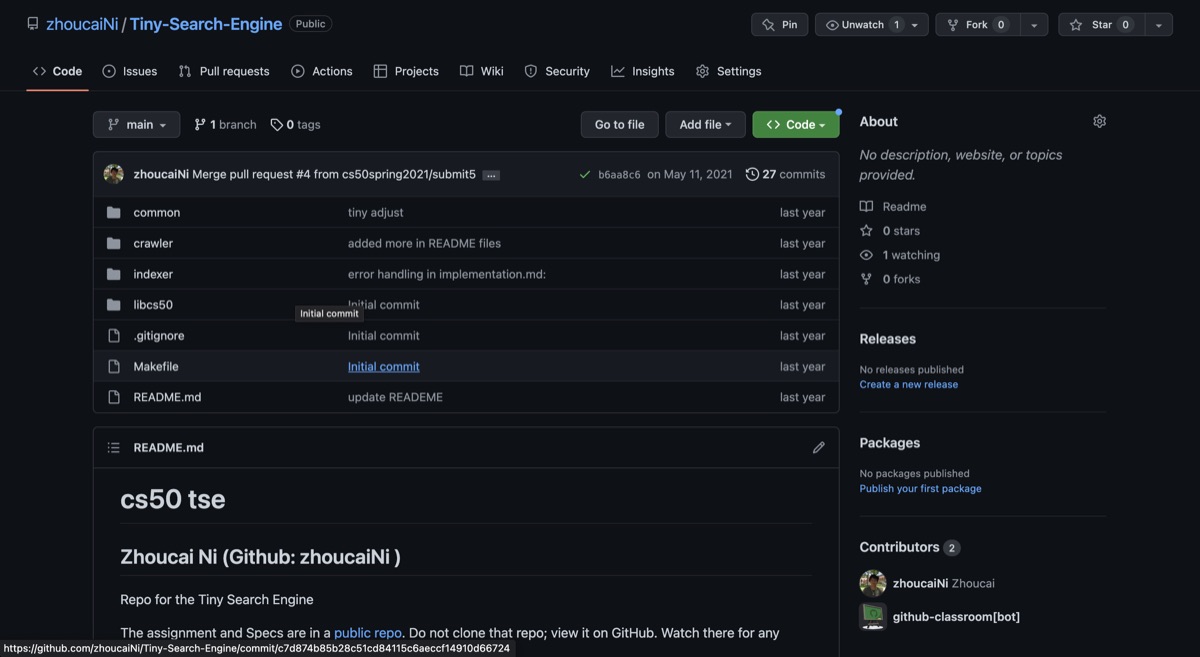The image size is (1200, 657).
Task: Open the Tiny-Search-Engine repository title link
Action: (x=206, y=24)
